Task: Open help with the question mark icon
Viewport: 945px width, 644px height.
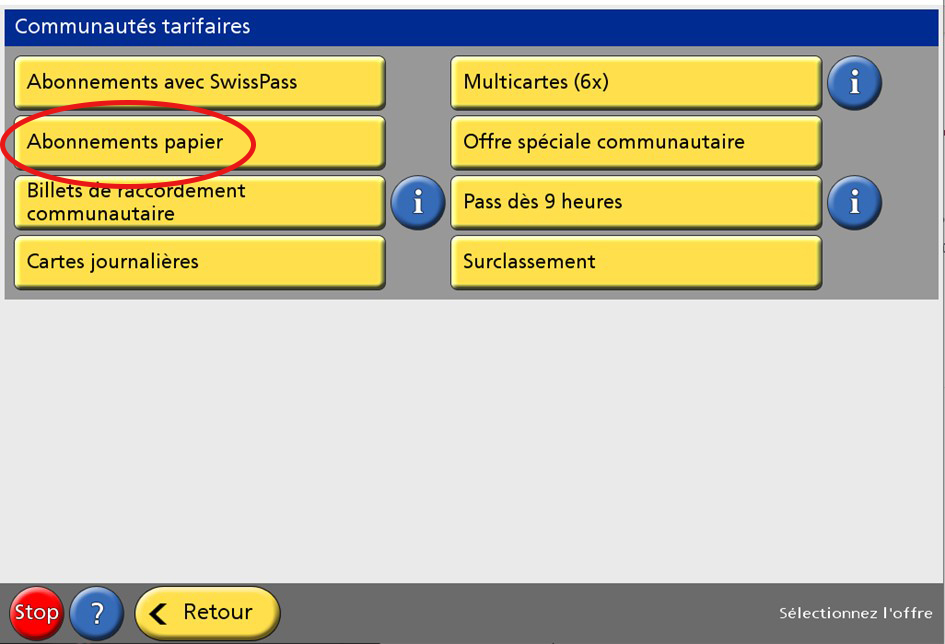Action: point(96,613)
